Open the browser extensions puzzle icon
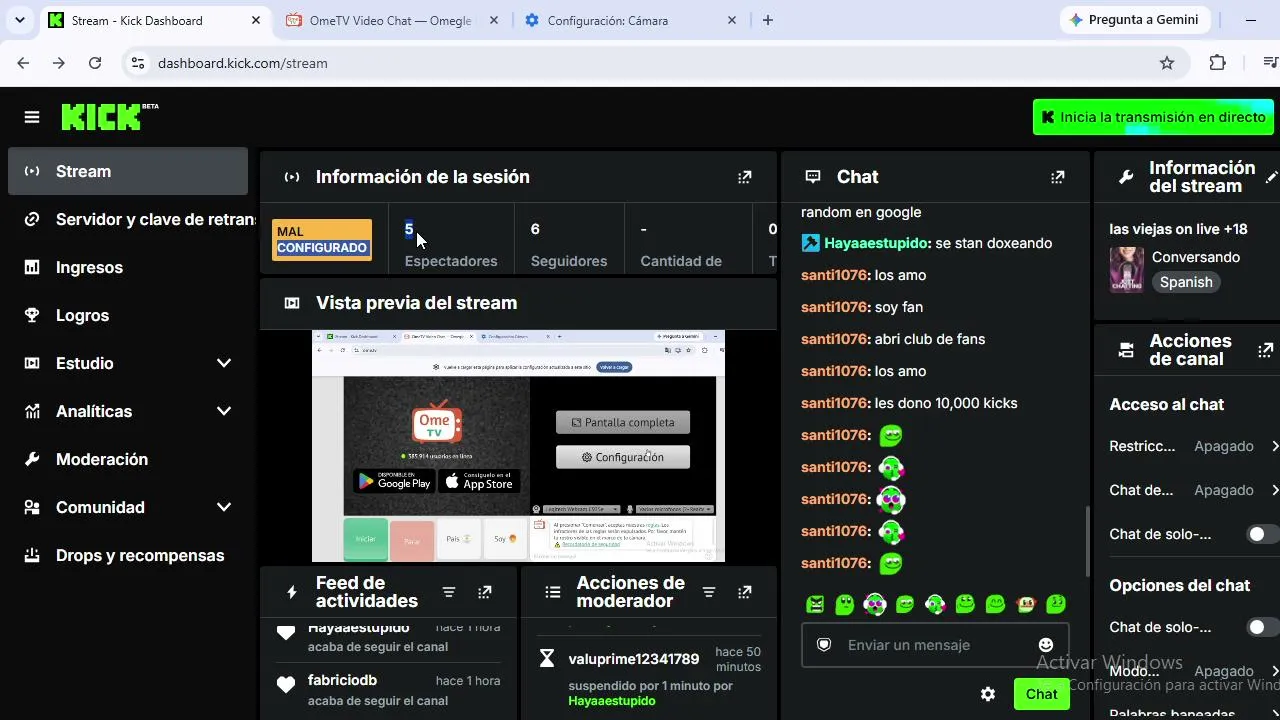Screen dimensions: 1280x720 [x=1217, y=63]
